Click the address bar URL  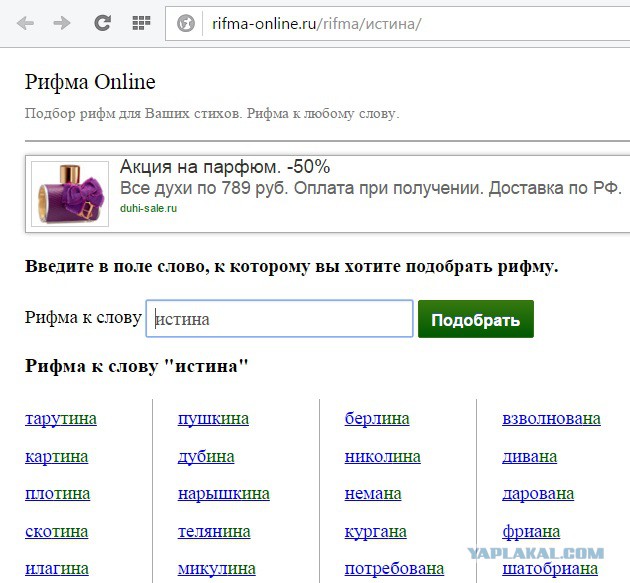(x=316, y=24)
